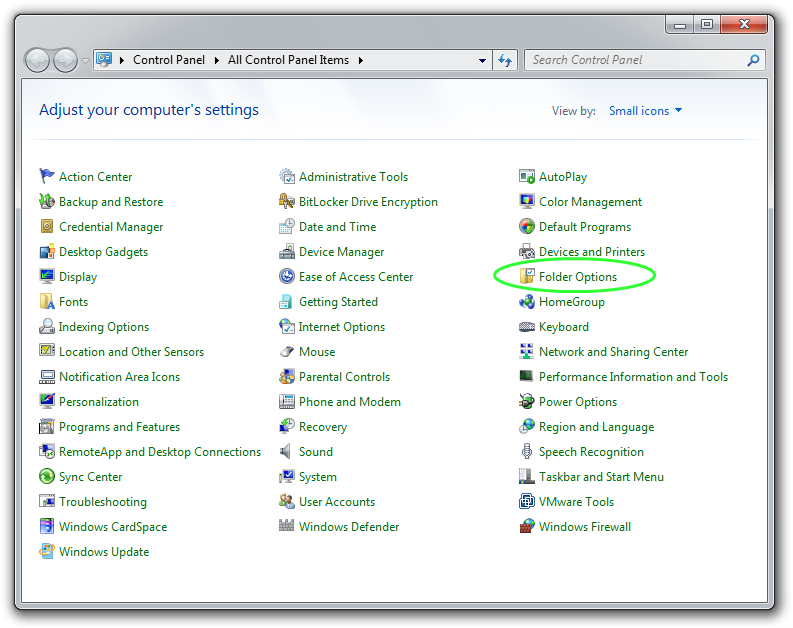Click the Devices and Printers icon
The image size is (793, 628).
(x=526, y=251)
